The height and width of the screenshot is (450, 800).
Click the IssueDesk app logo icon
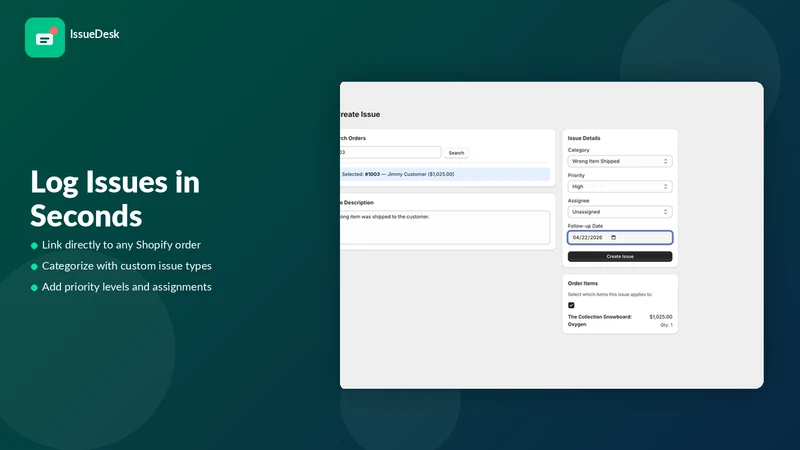click(x=45, y=38)
